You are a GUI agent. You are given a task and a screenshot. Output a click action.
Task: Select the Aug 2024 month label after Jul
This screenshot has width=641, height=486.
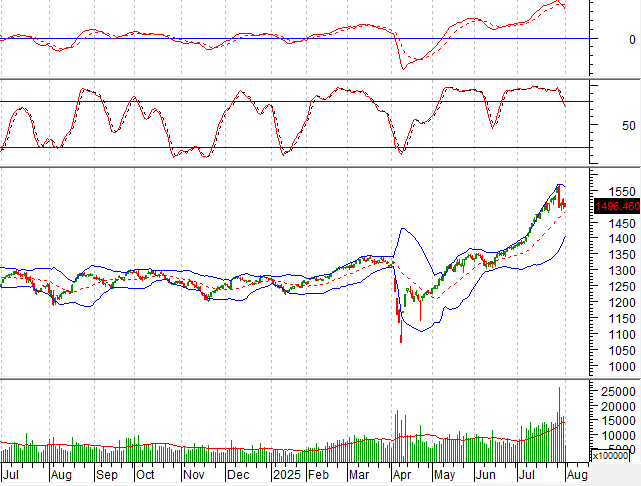(61, 475)
